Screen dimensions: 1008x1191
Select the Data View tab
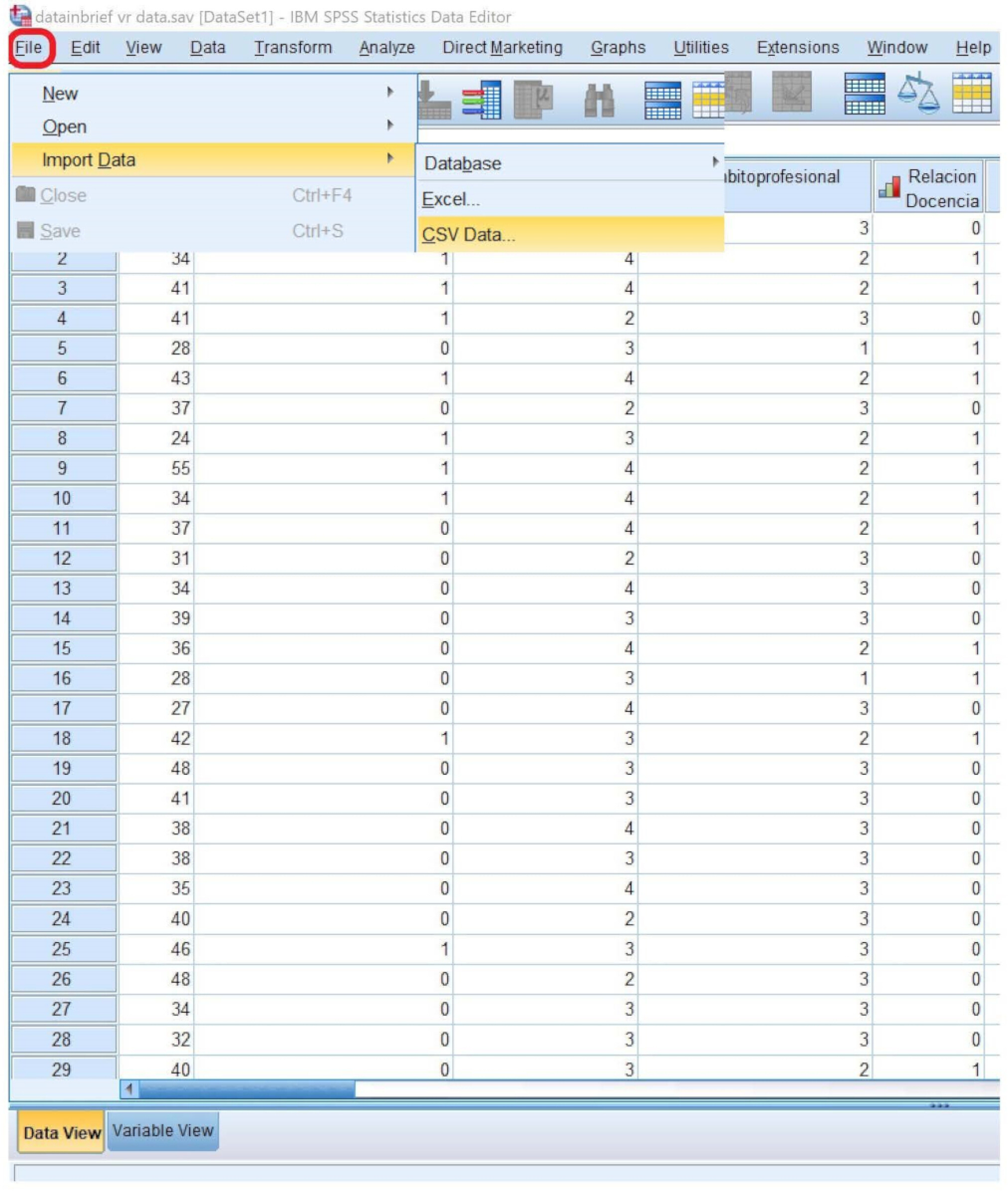(x=62, y=1132)
